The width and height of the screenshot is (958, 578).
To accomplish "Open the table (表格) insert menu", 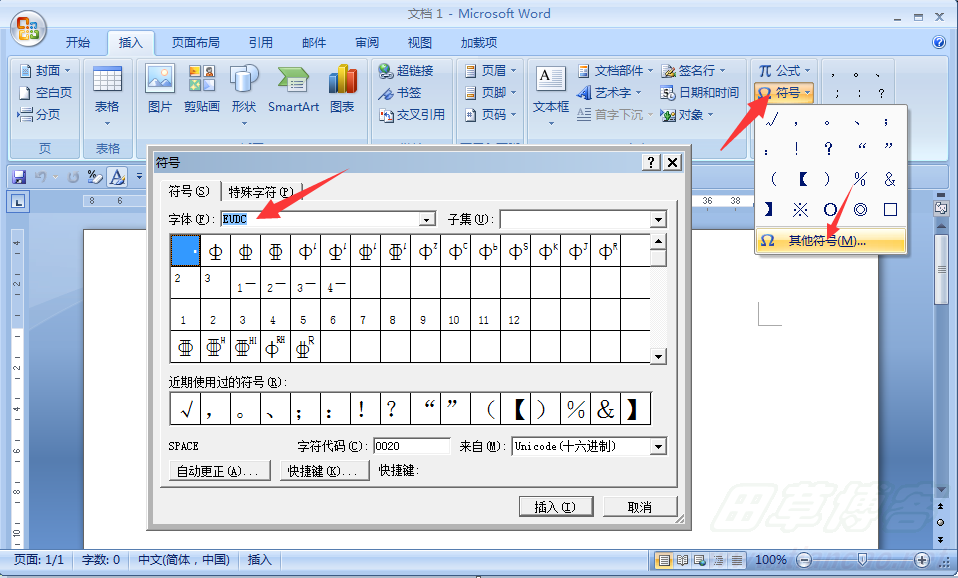I will pos(107,96).
